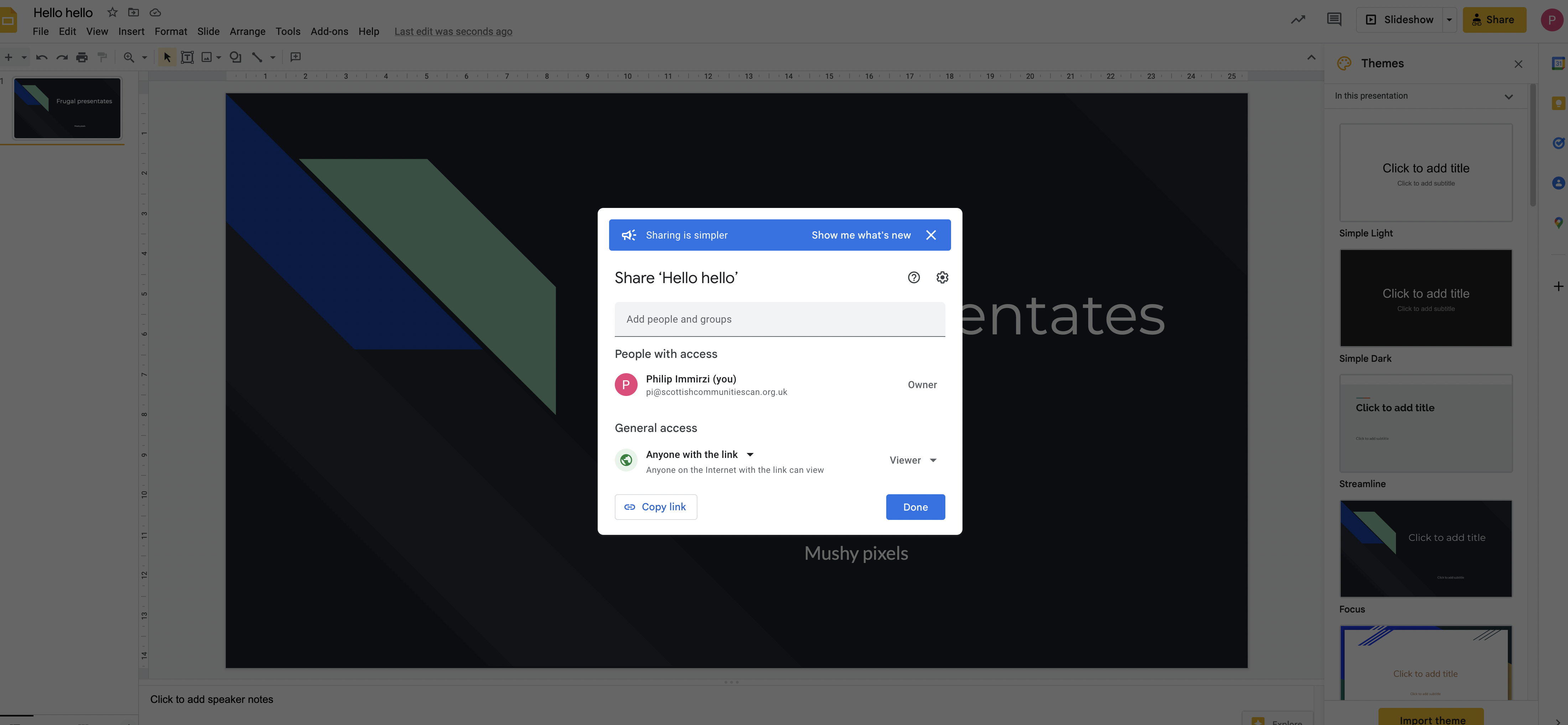
Task: Click the new slide plus button
Action: 9,57
